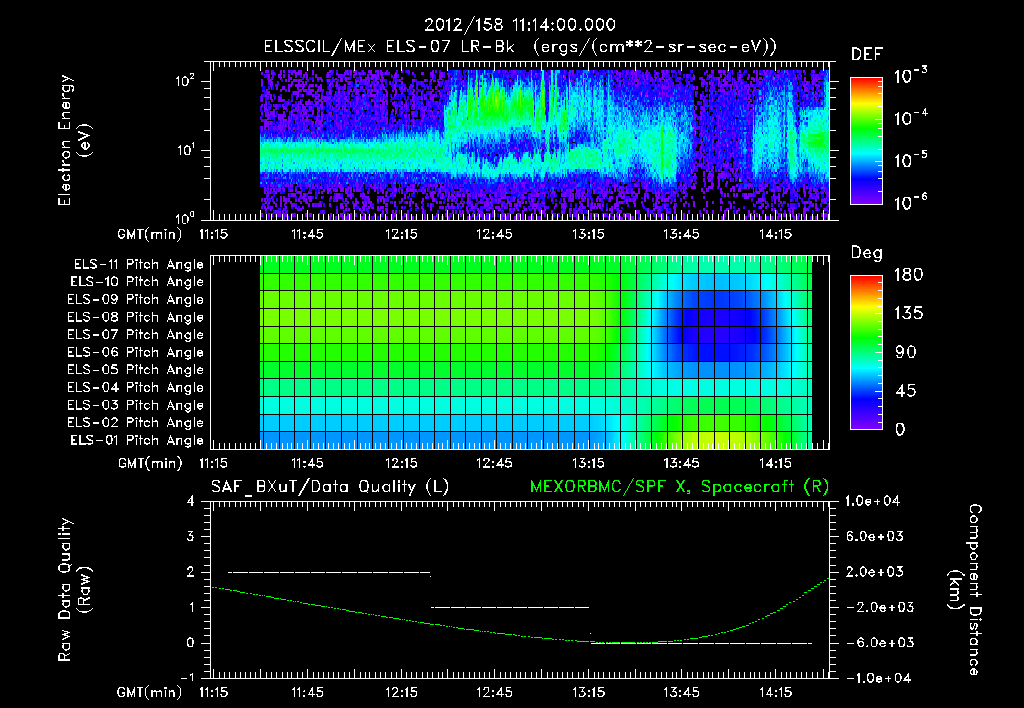Click the data quality line at level 0
Screen dimensions: 1024x708
[x=701, y=643]
